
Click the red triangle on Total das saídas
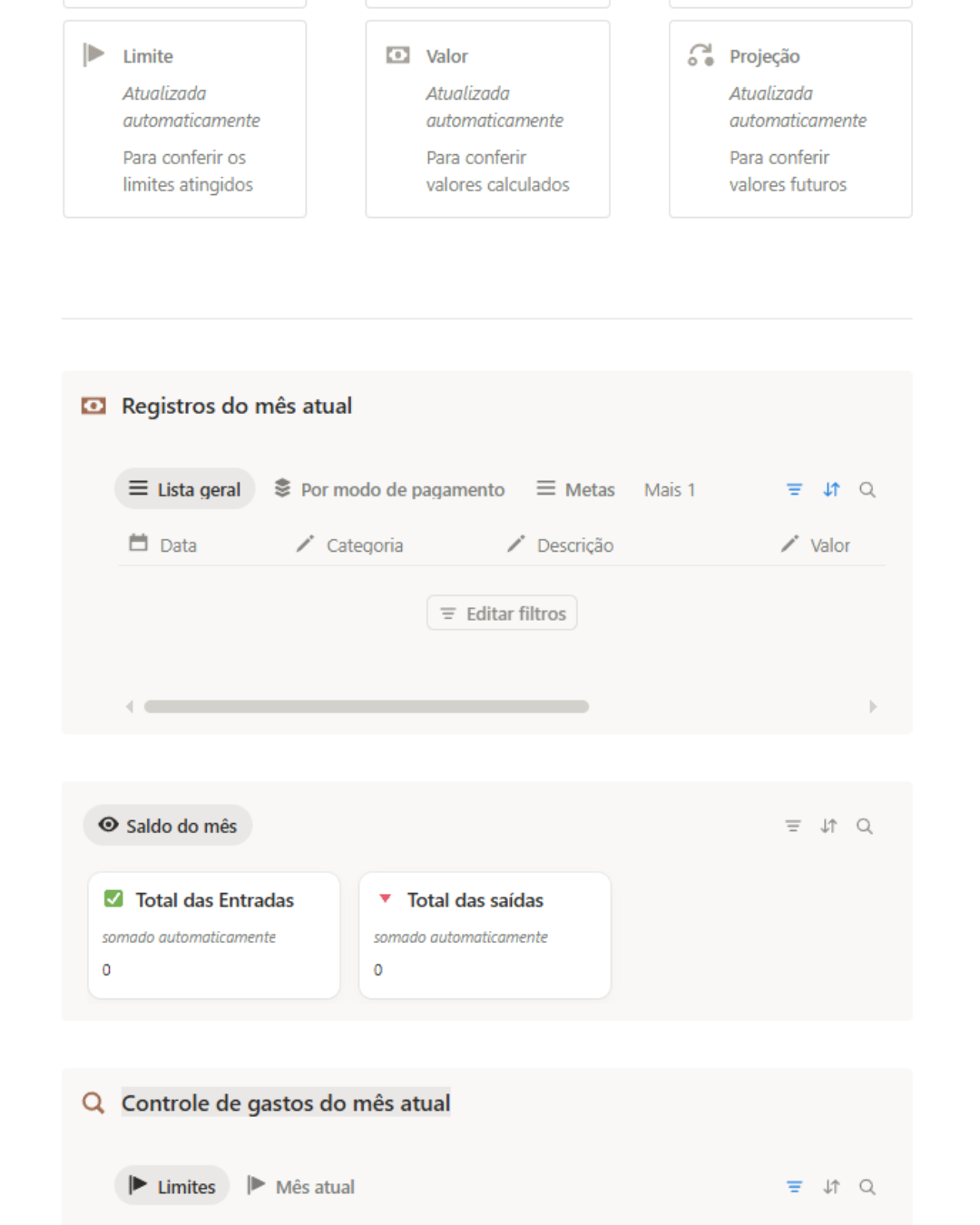[x=385, y=898]
